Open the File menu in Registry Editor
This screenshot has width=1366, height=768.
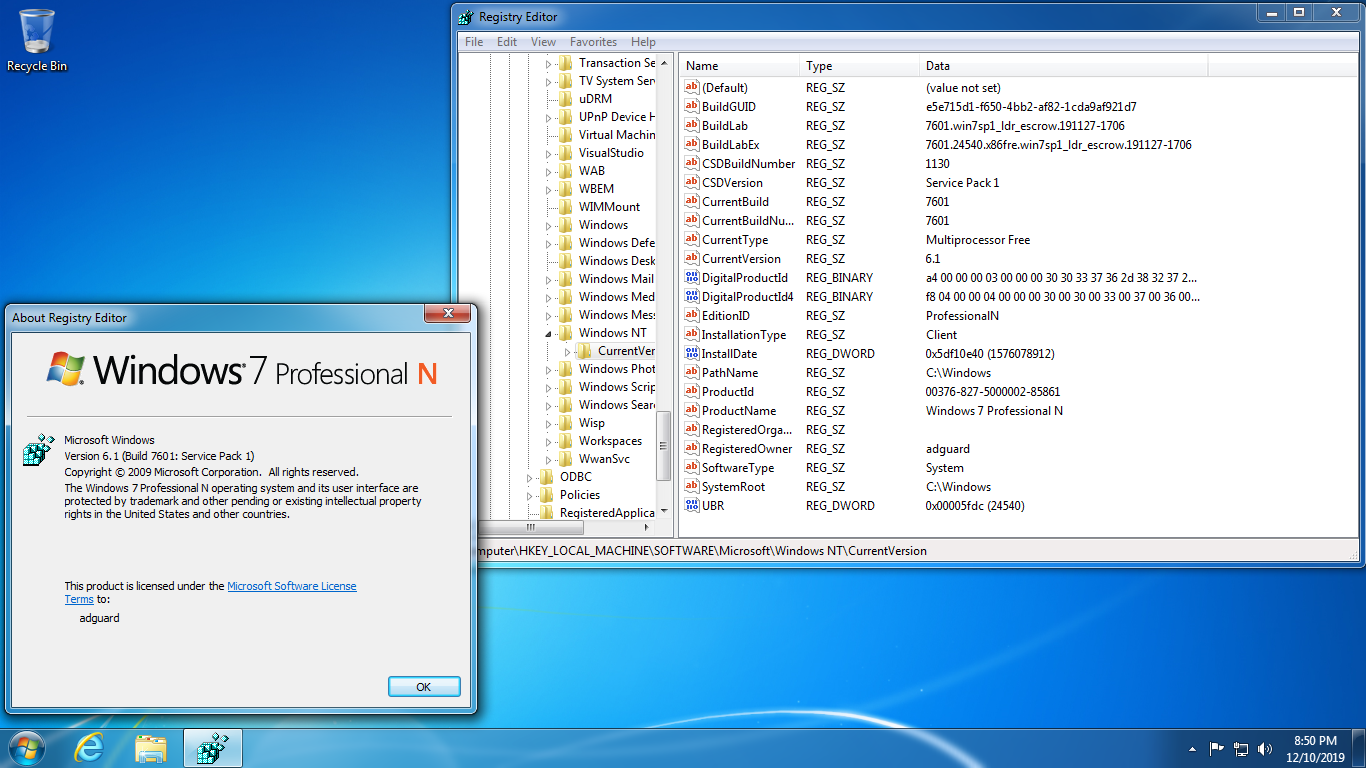point(474,42)
